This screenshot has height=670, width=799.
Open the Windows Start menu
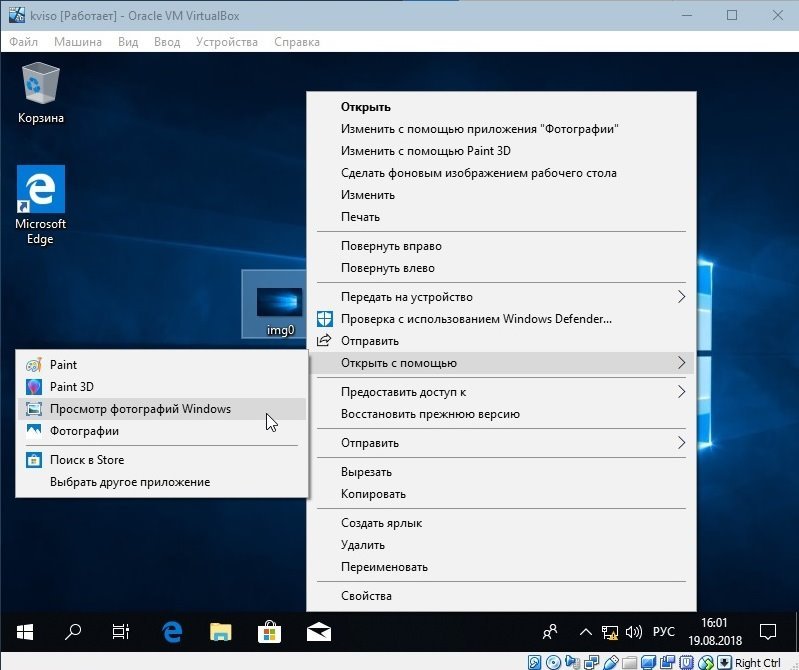(24, 632)
